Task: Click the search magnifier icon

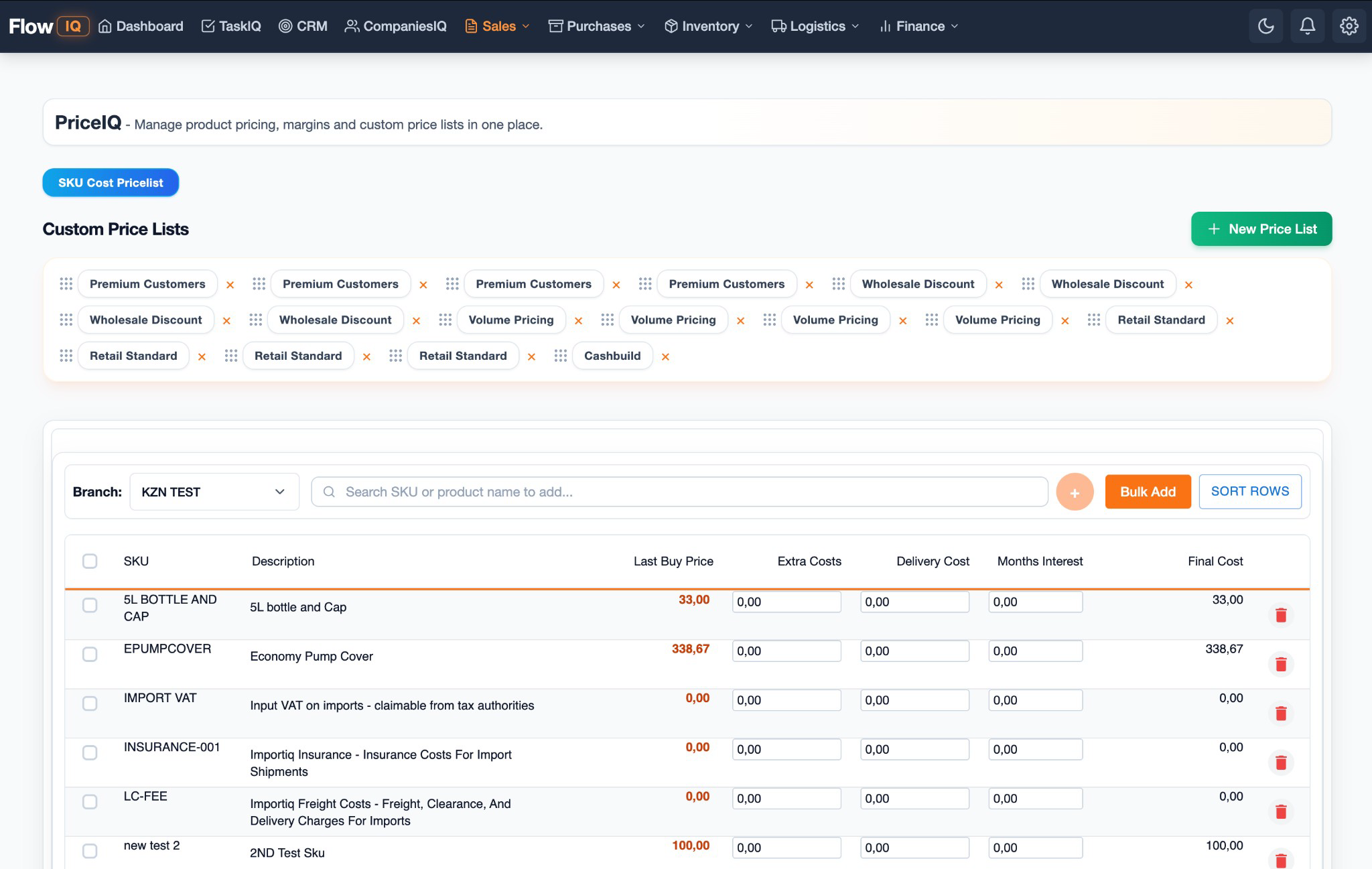Action: point(328,491)
